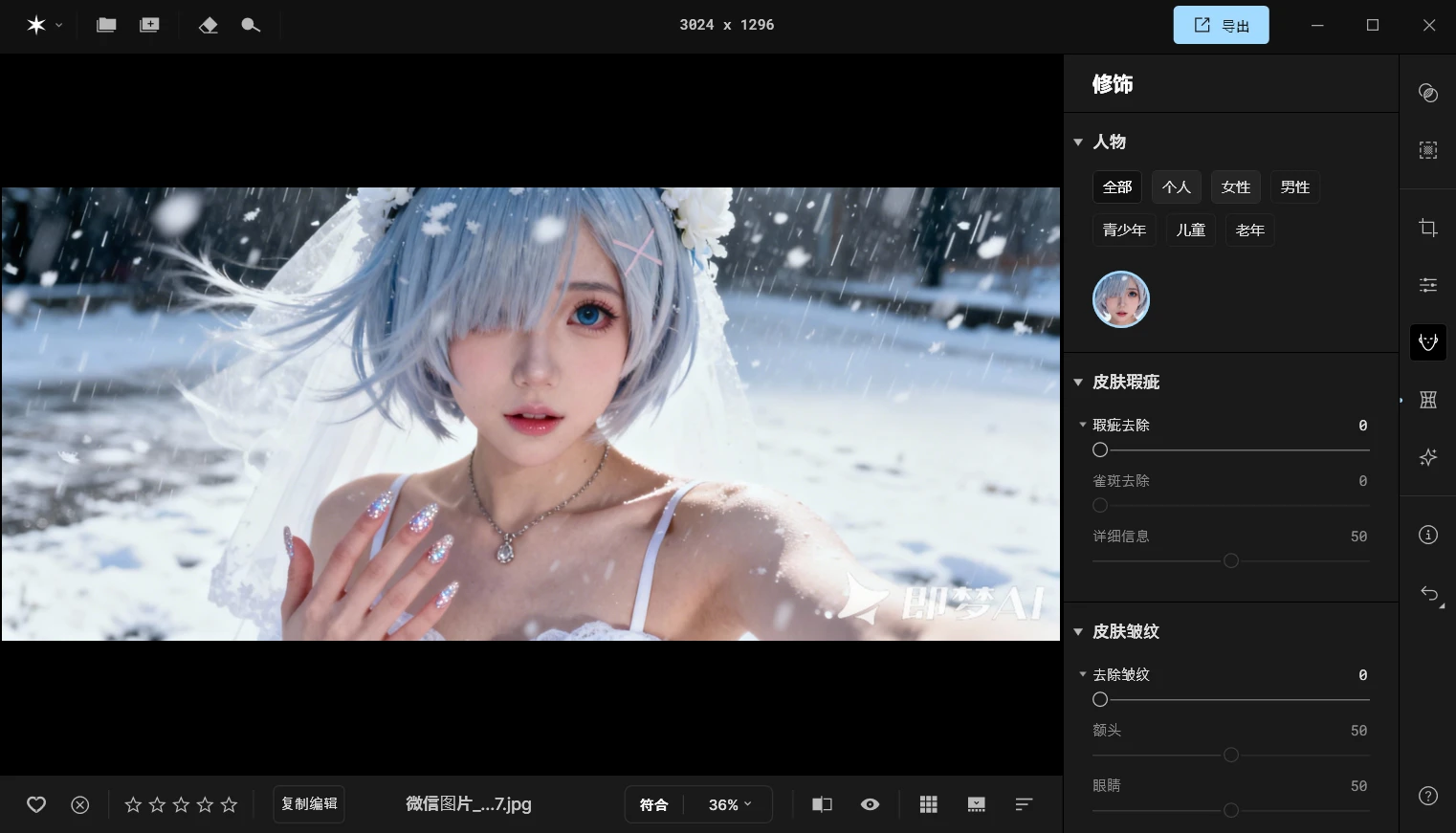Viewport: 1456px width, 833px height.
Task: Select the detected face thumbnail
Action: (x=1120, y=299)
